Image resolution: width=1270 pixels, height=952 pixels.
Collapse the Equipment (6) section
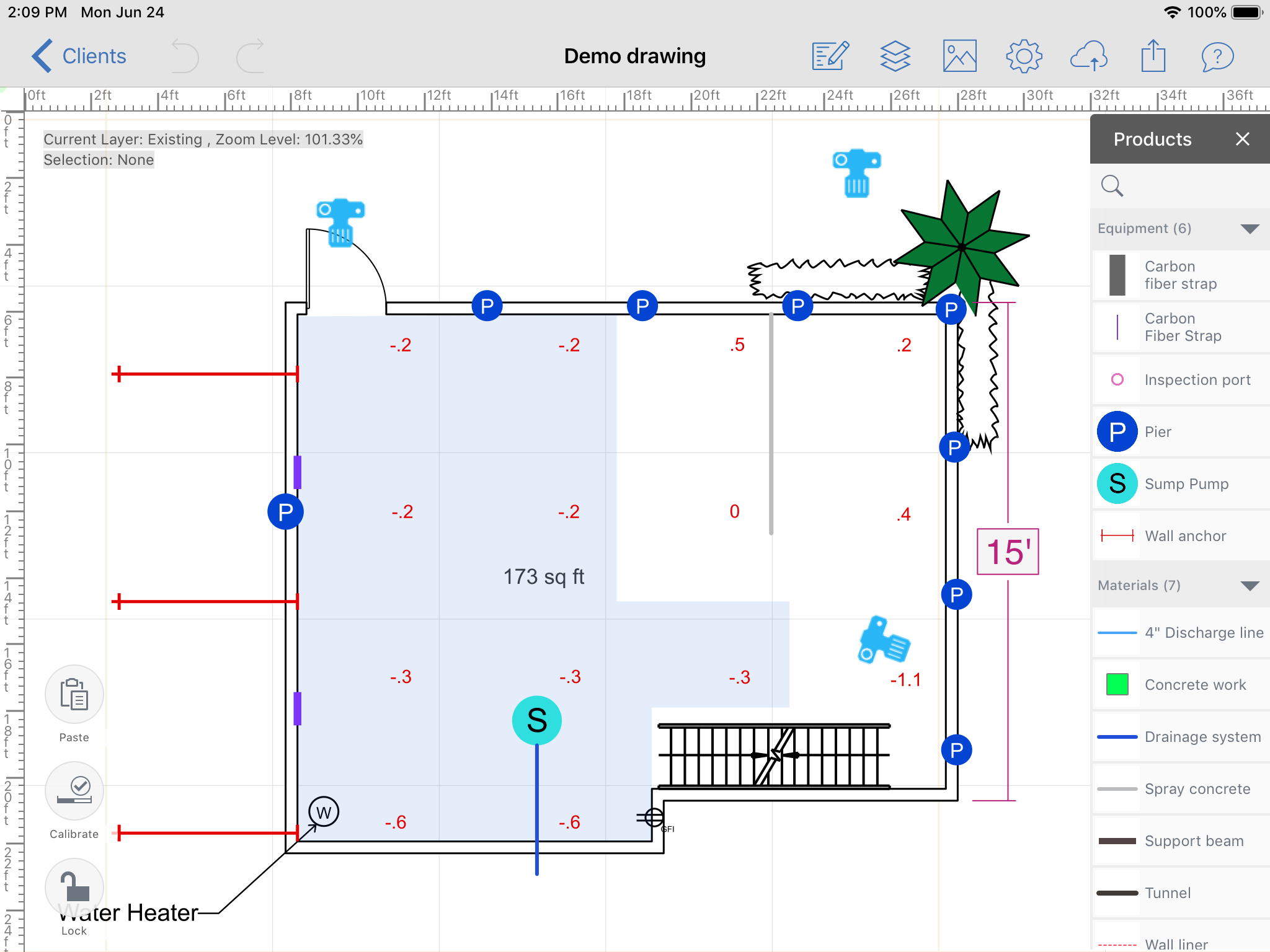pyautogui.click(x=1249, y=229)
